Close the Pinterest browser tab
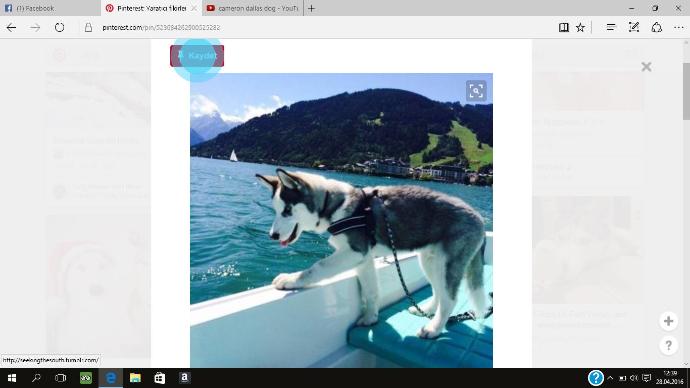This screenshot has height=388, width=690. click(x=194, y=8)
